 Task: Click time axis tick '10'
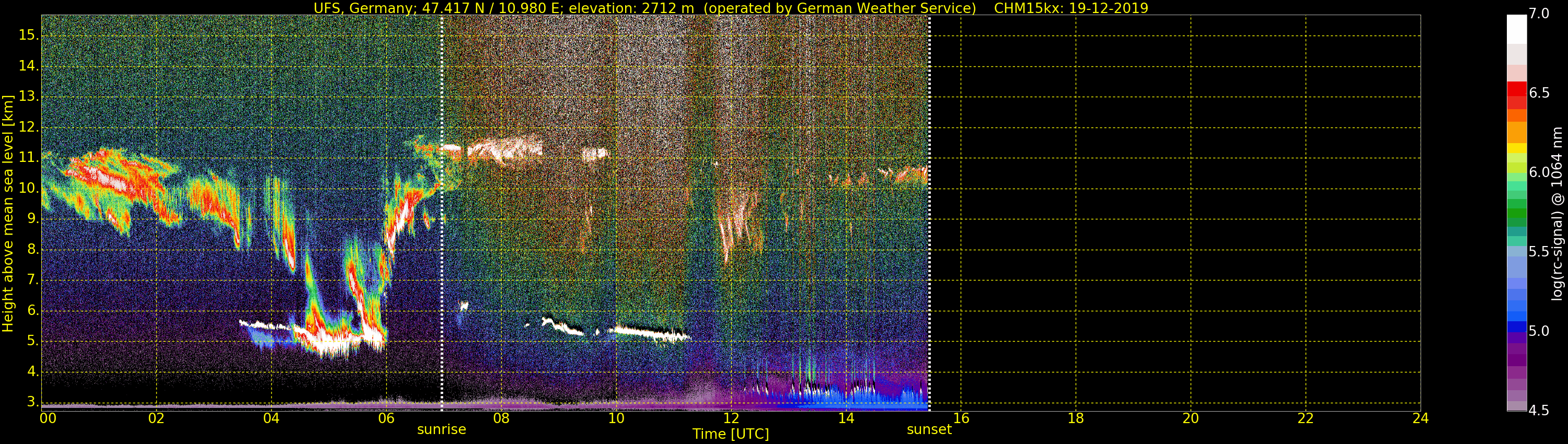coord(616,418)
